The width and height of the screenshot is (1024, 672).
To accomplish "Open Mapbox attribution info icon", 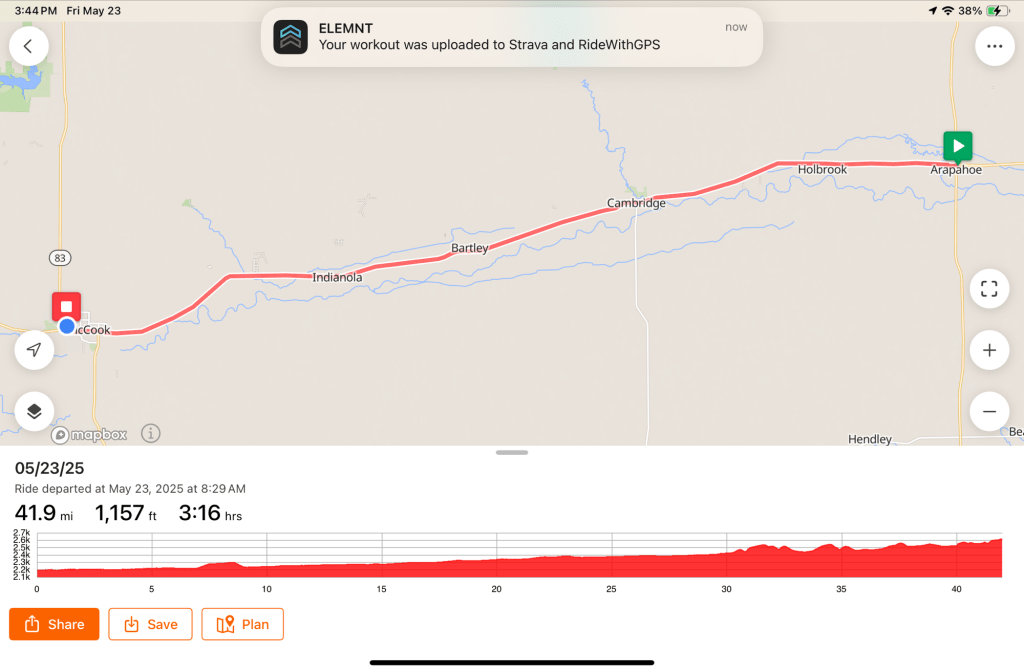I will [151, 434].
